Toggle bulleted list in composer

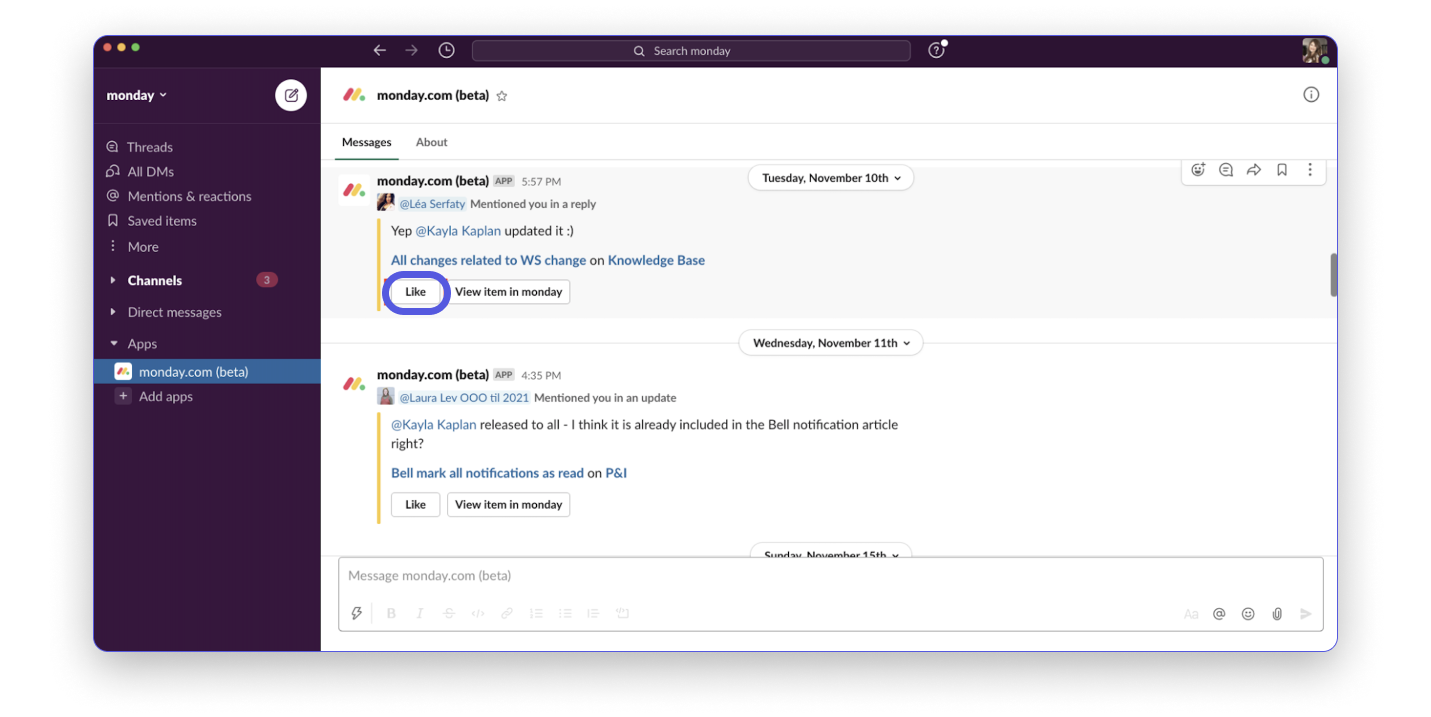(x=565, y=614)
